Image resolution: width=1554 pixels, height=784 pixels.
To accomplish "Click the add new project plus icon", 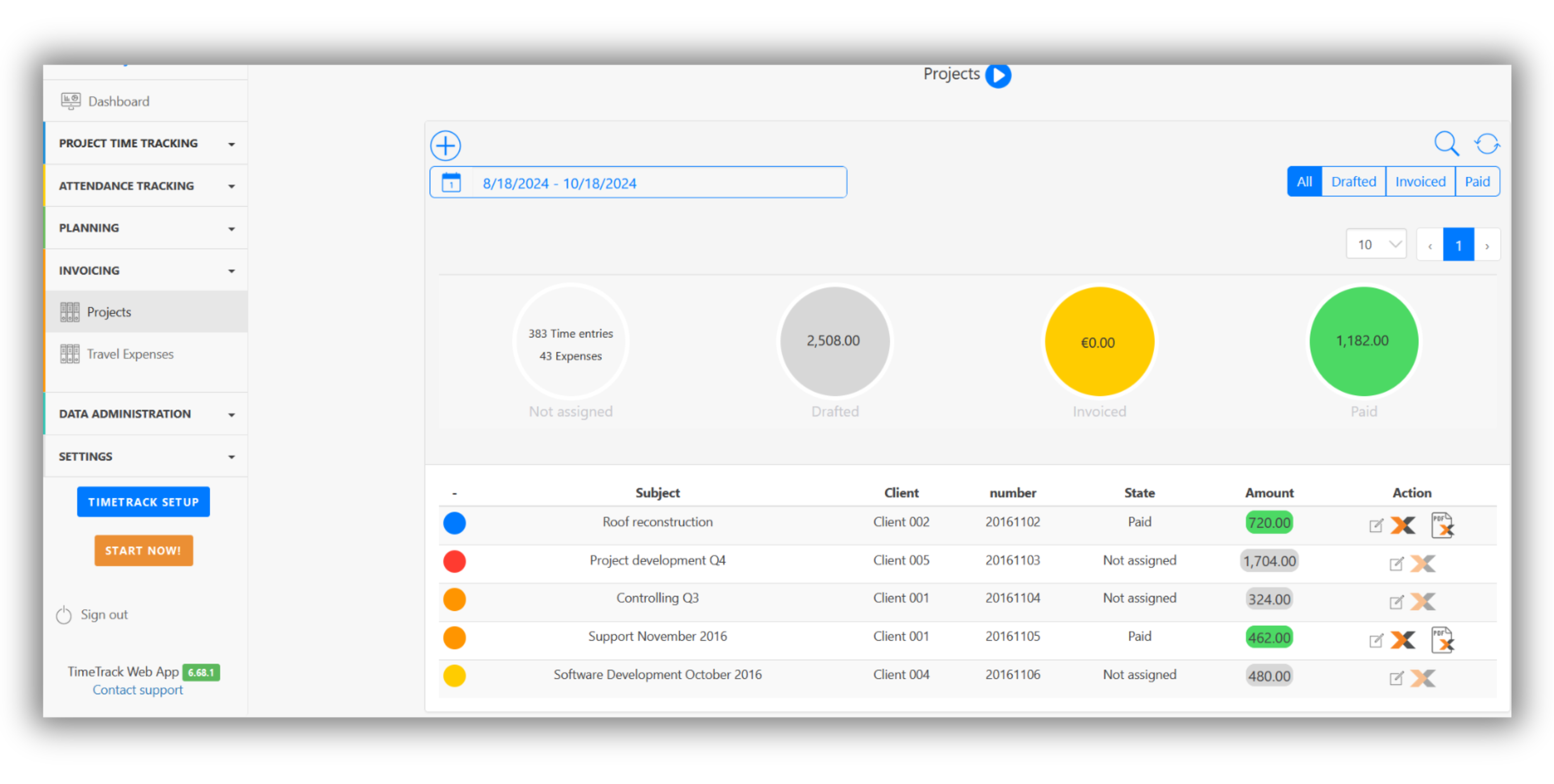I will pos(445,145).
